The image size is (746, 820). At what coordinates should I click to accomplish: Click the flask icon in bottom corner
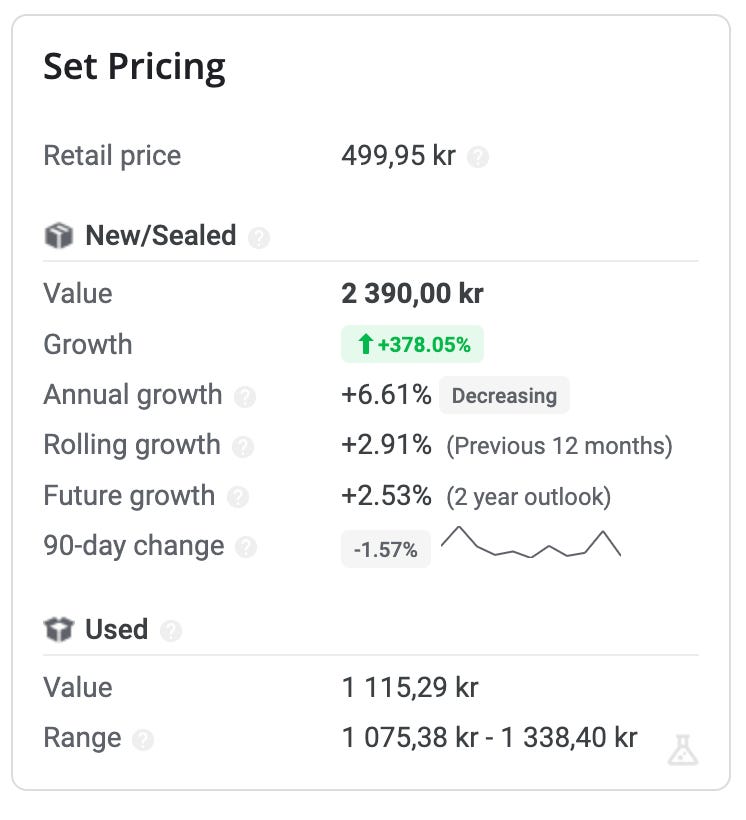683,749
